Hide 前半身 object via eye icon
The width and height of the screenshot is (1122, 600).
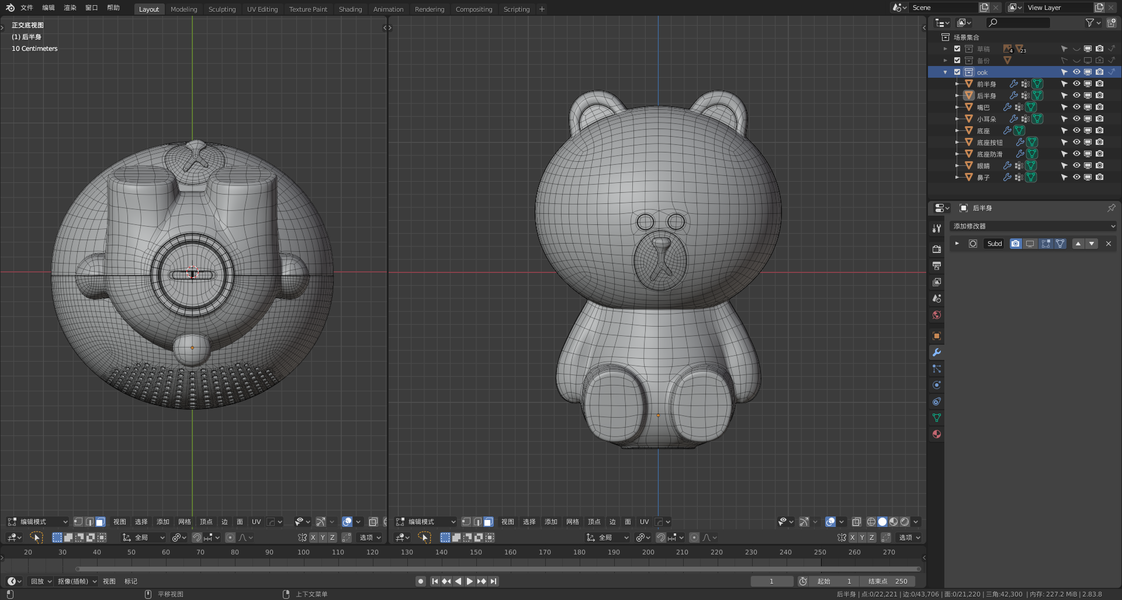coord(1076,84)
